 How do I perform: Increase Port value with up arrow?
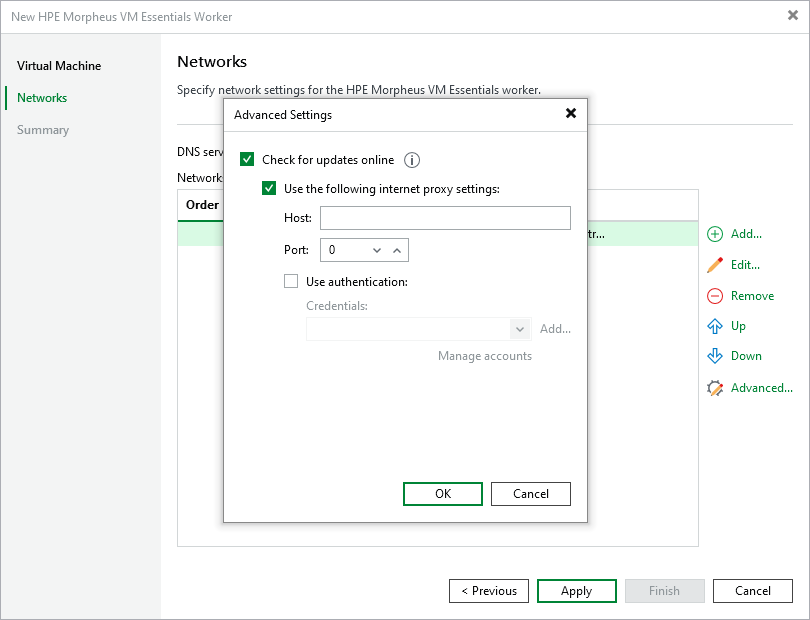[x=397, y=250]
